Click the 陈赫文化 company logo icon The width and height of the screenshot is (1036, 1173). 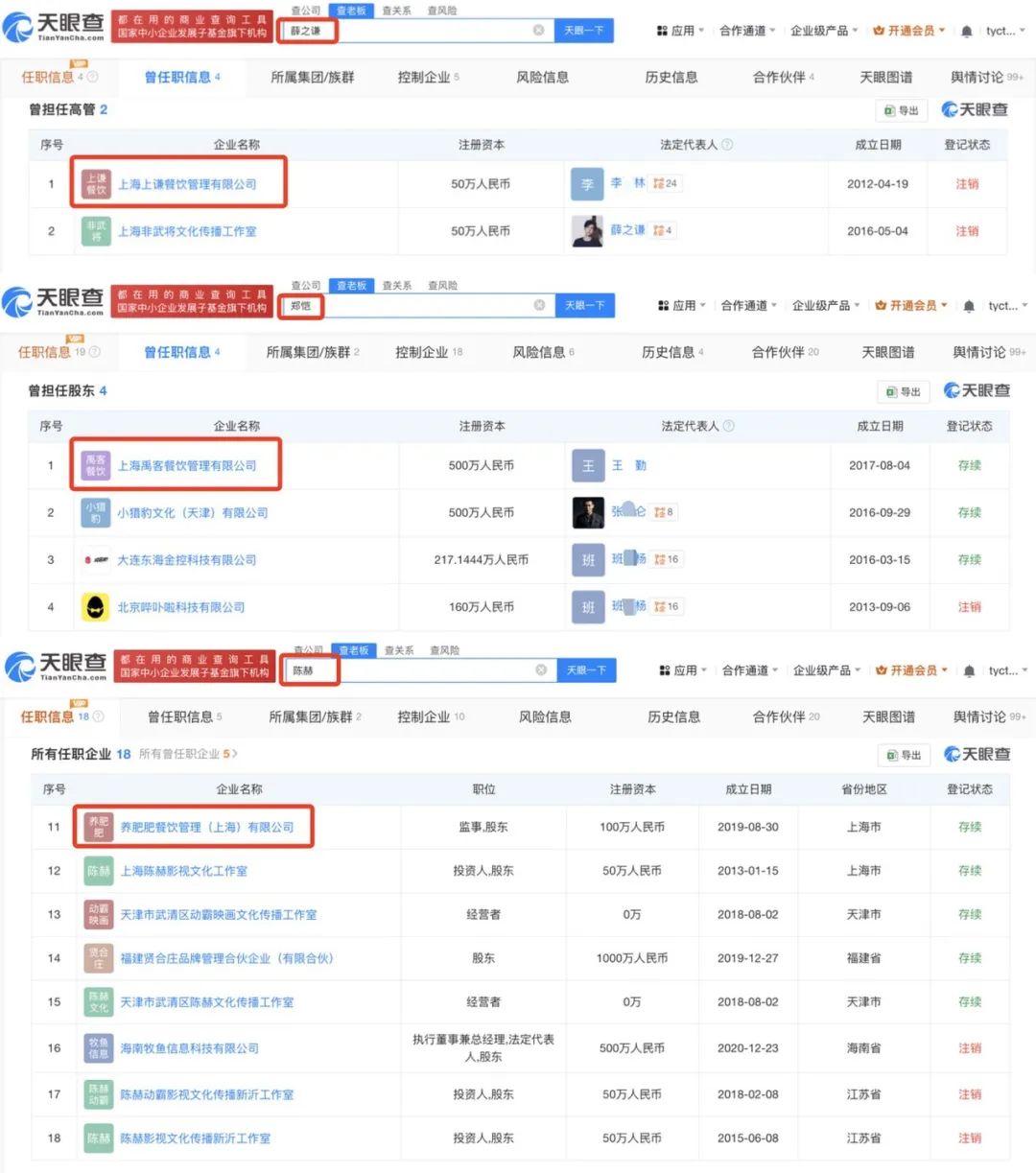pyautogui.click(x=99, y=1002)
